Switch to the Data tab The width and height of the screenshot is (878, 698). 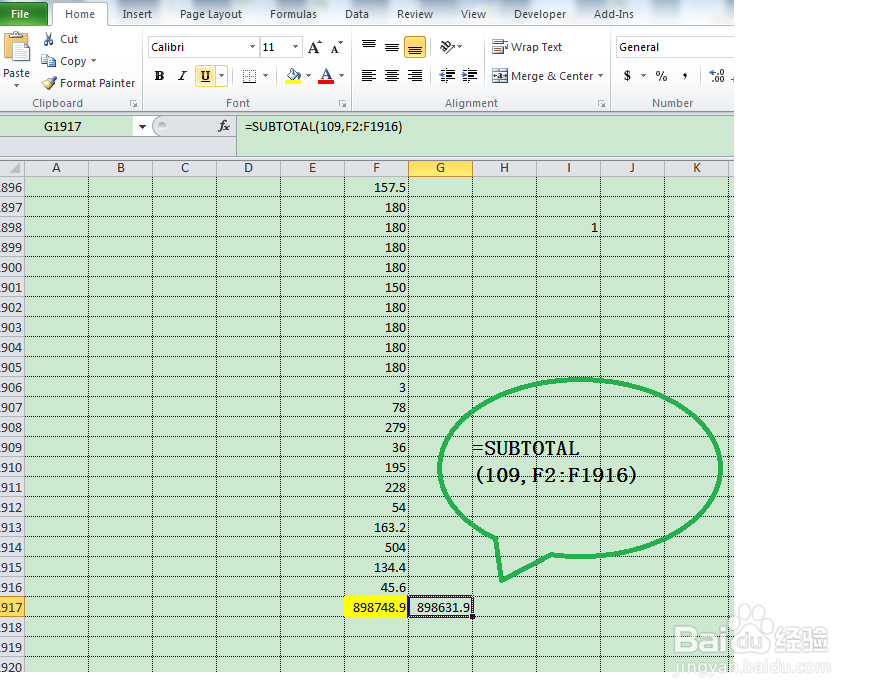pos(357,14)
